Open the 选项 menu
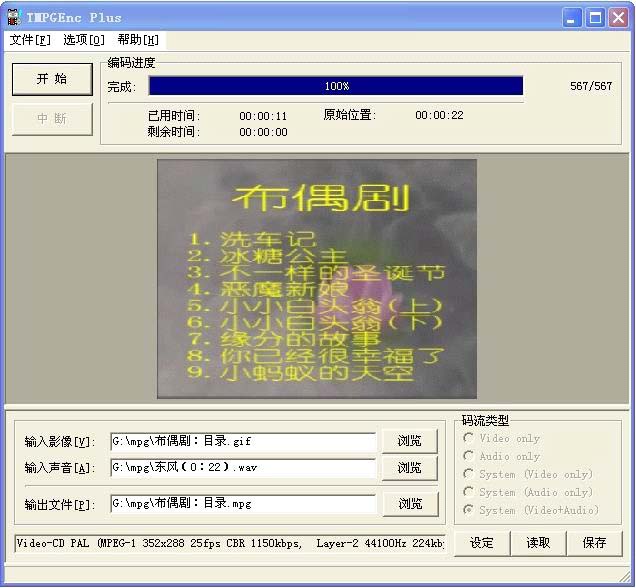The image size is (636, 588). [x=84, y=40]
